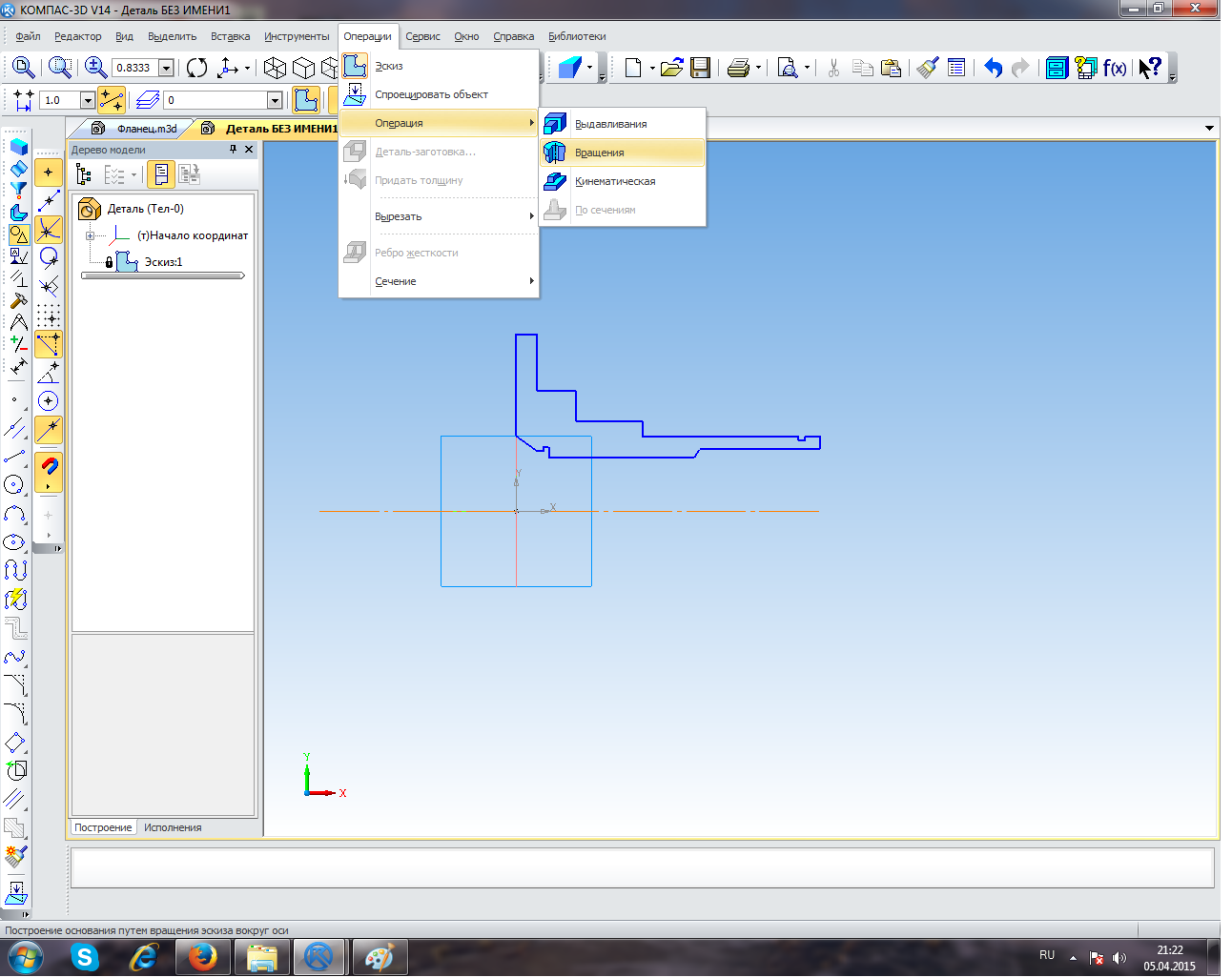1232x978 pixels.
Task: Open new document dropdown arrow
Action: (x=652, y=68)
